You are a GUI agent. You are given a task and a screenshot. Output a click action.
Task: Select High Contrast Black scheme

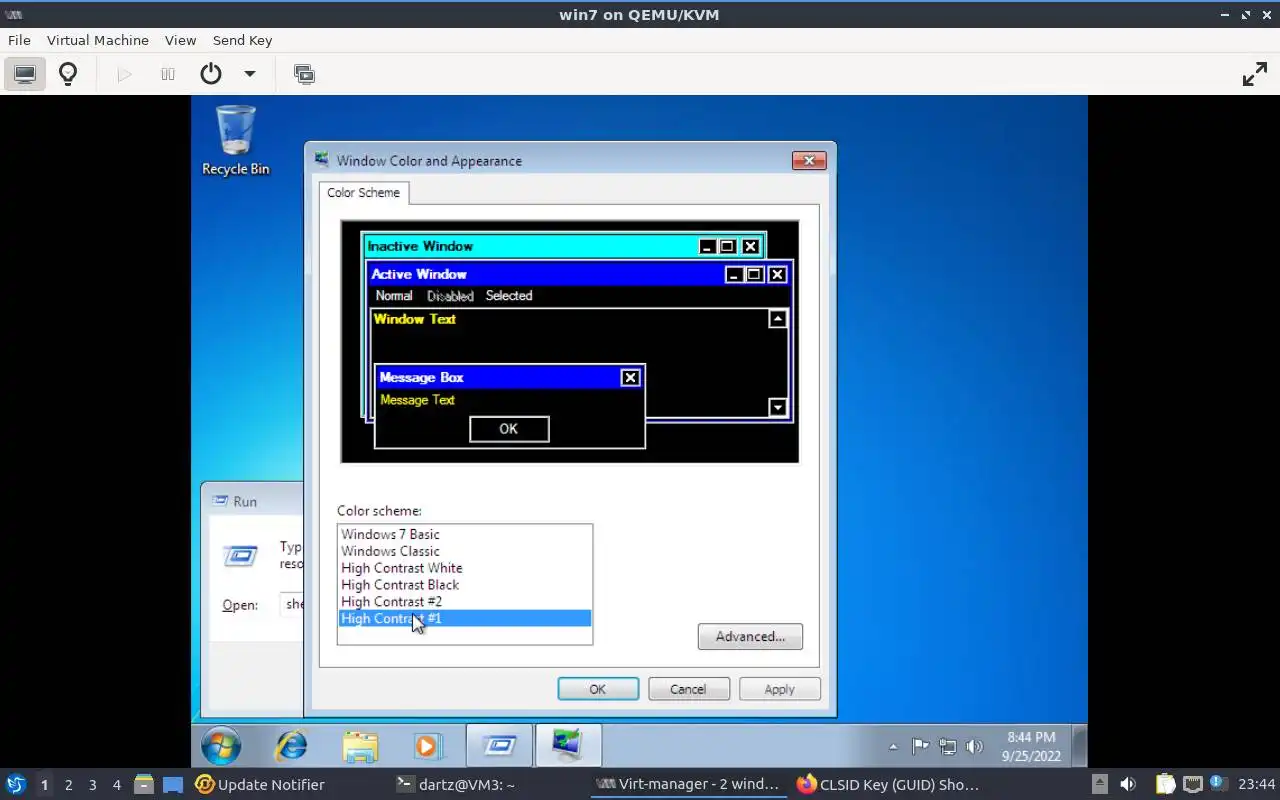click(465, 585)
